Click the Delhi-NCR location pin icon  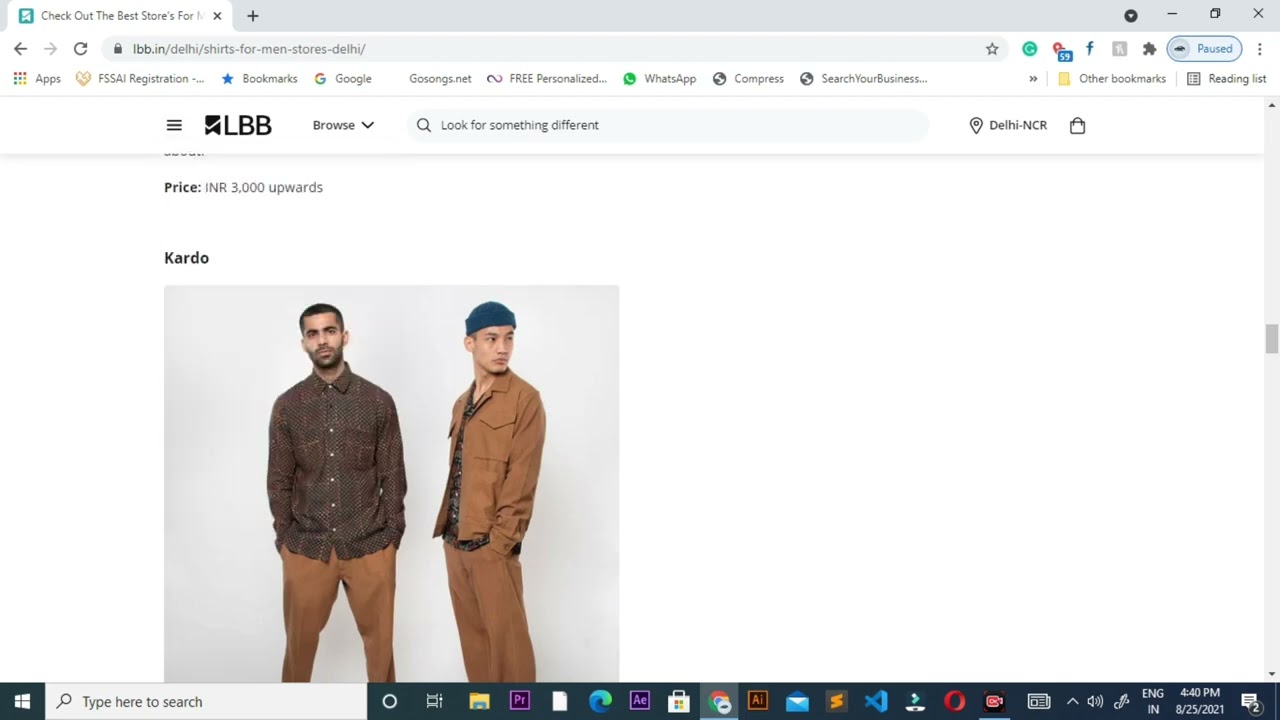[x=976, y=125]
